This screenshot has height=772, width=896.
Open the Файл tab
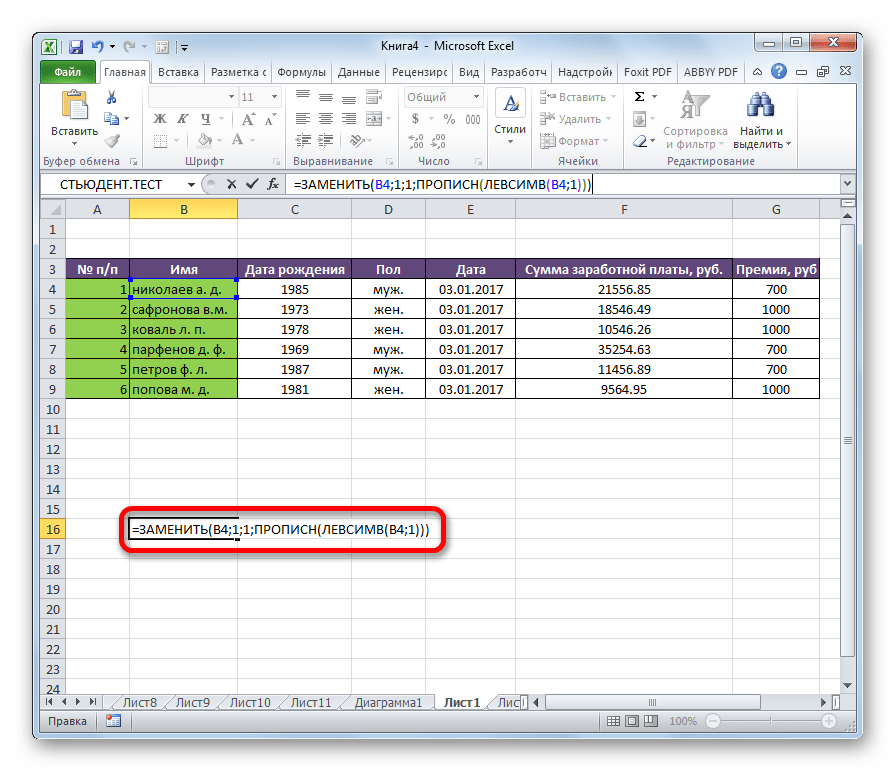coord(68,72)
